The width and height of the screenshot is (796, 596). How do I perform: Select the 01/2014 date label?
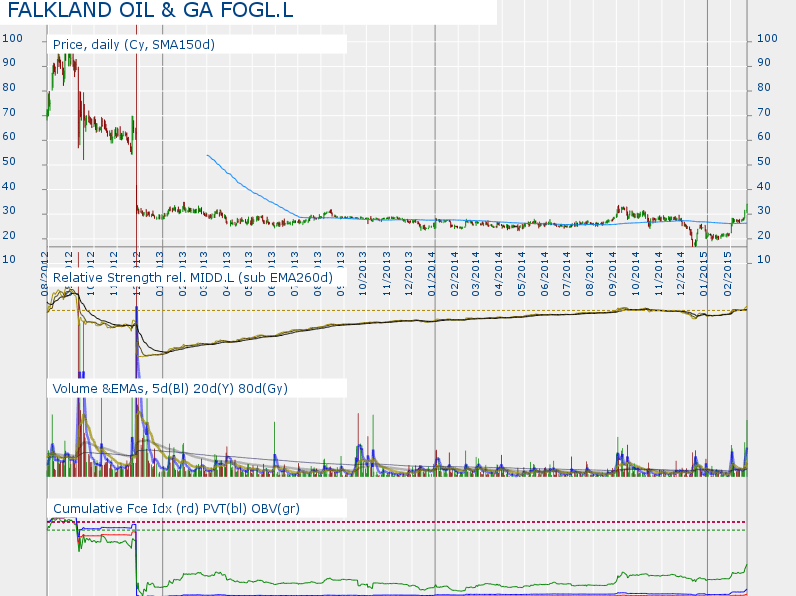432,274
